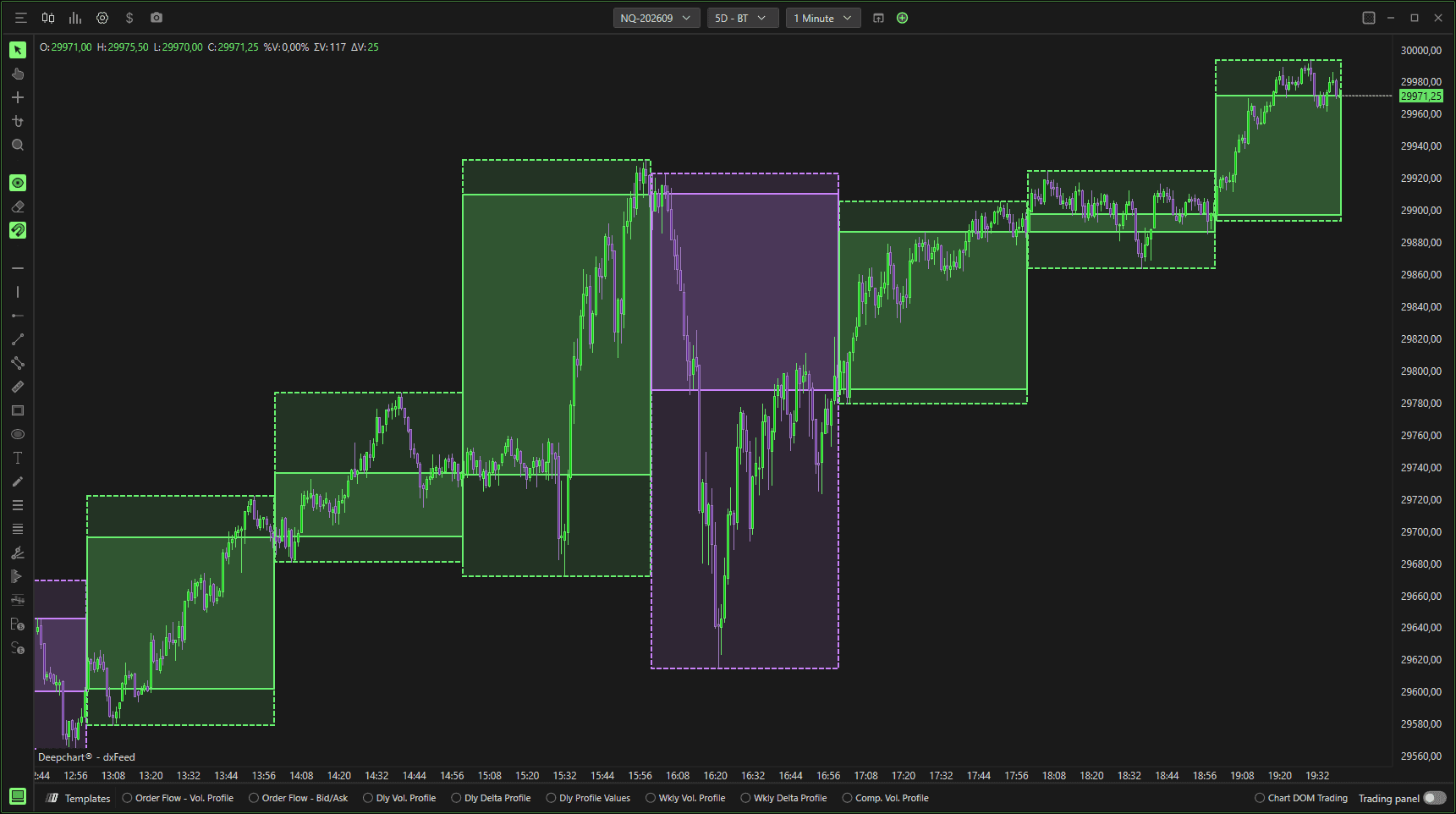Select Wkly Vol. Profile template
This screenshot has width=1456, height=814.
(686, 798)
